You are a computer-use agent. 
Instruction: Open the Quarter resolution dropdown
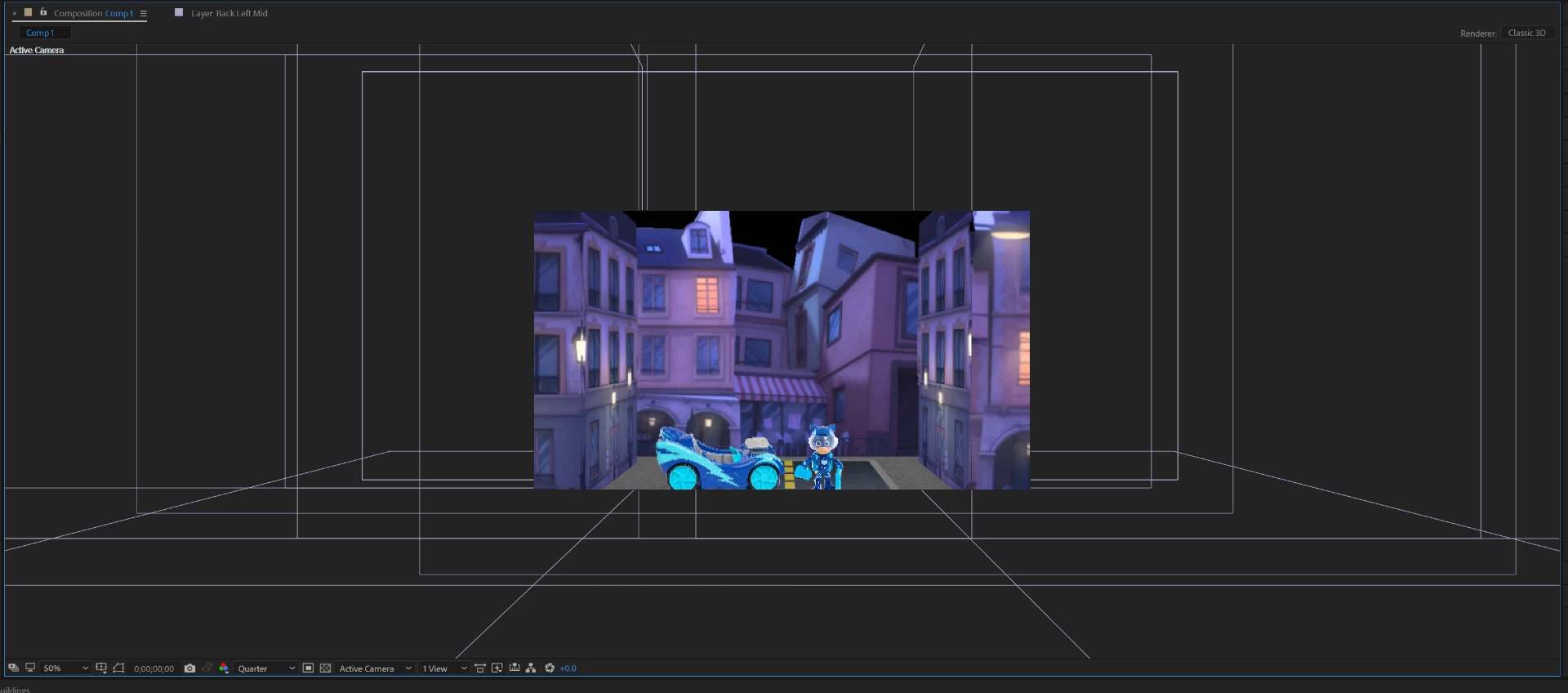tap(266, 668)
